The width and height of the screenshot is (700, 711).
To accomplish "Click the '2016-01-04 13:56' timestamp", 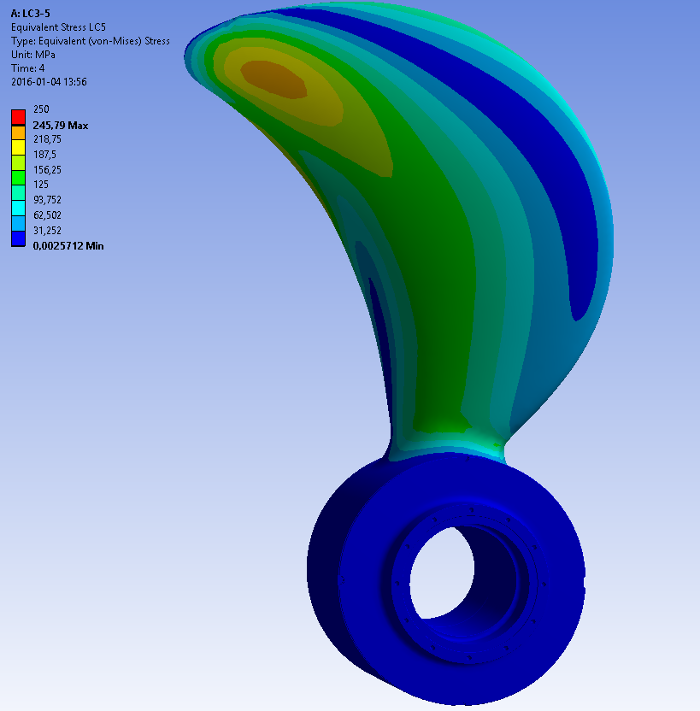I will pyautogui.click(x=49, y=82).
